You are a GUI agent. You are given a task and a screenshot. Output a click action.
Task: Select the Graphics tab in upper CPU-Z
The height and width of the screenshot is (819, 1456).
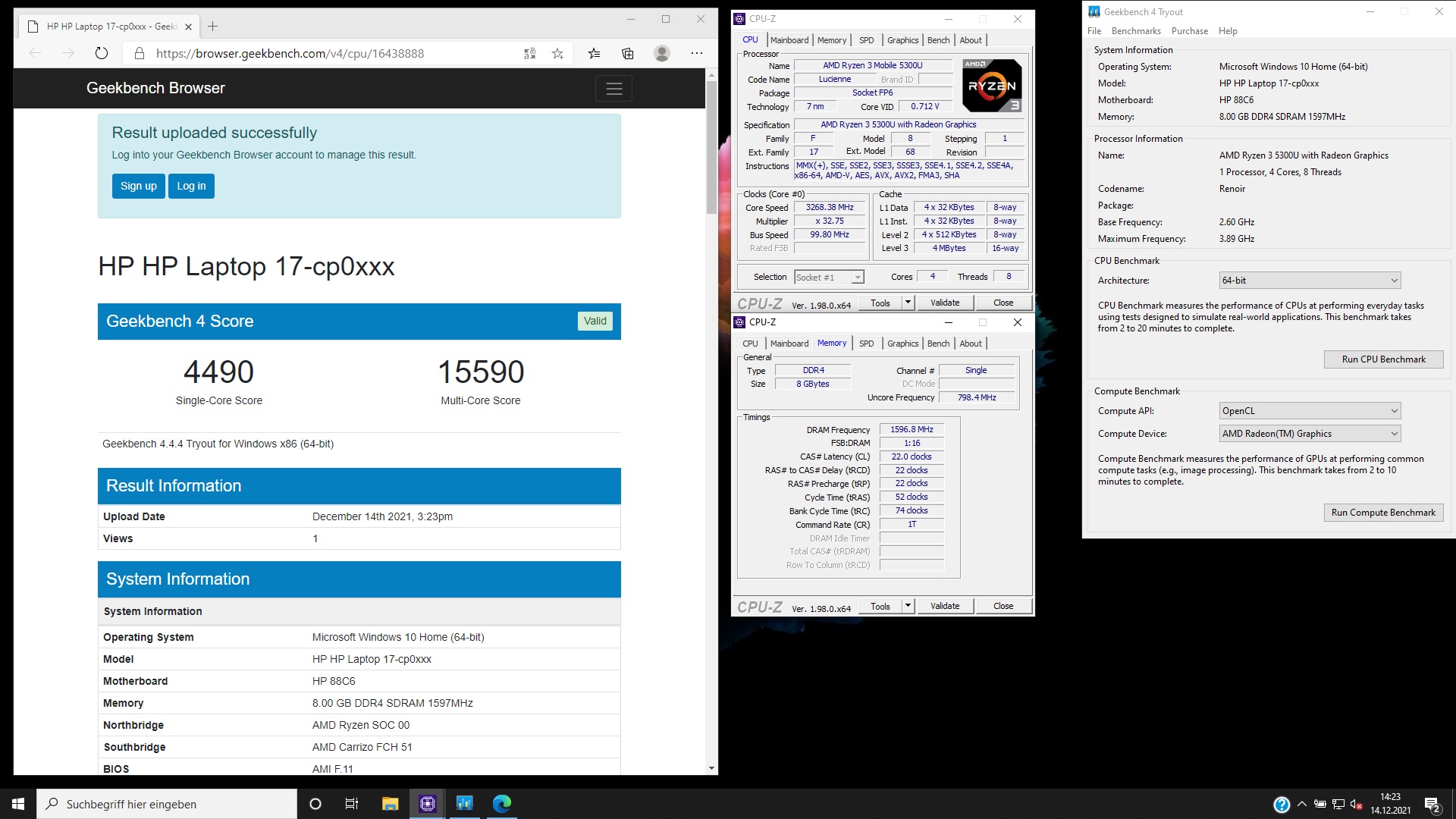click(x=902, y=40)
